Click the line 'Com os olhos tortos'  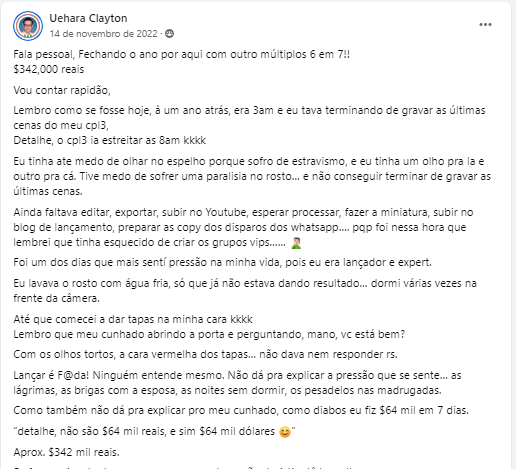tap(205, 354)
